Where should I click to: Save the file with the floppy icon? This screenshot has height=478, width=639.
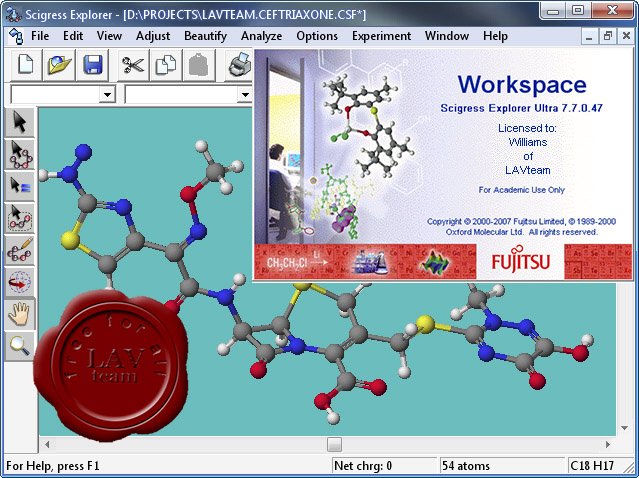point(93,65)
